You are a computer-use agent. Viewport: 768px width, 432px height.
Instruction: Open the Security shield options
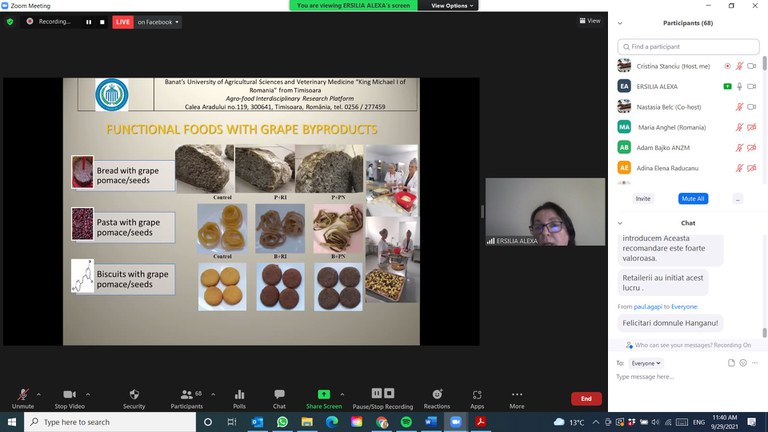(x=133, y=395)
